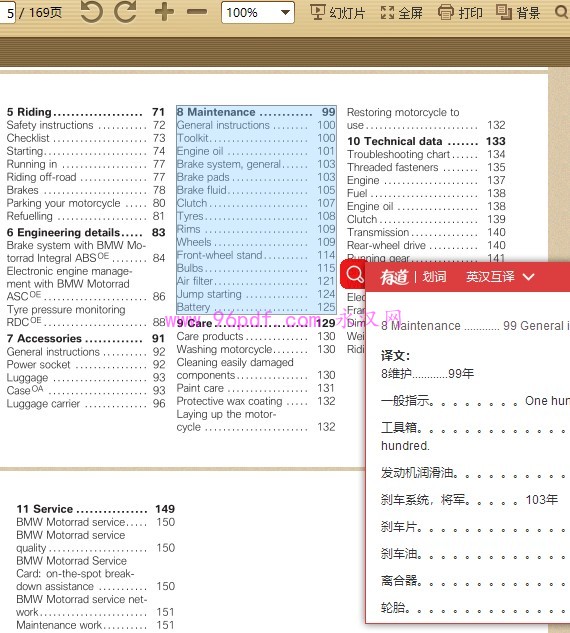
Task: Open the 英汉互译 language dropdown
Action: point(500,277)
